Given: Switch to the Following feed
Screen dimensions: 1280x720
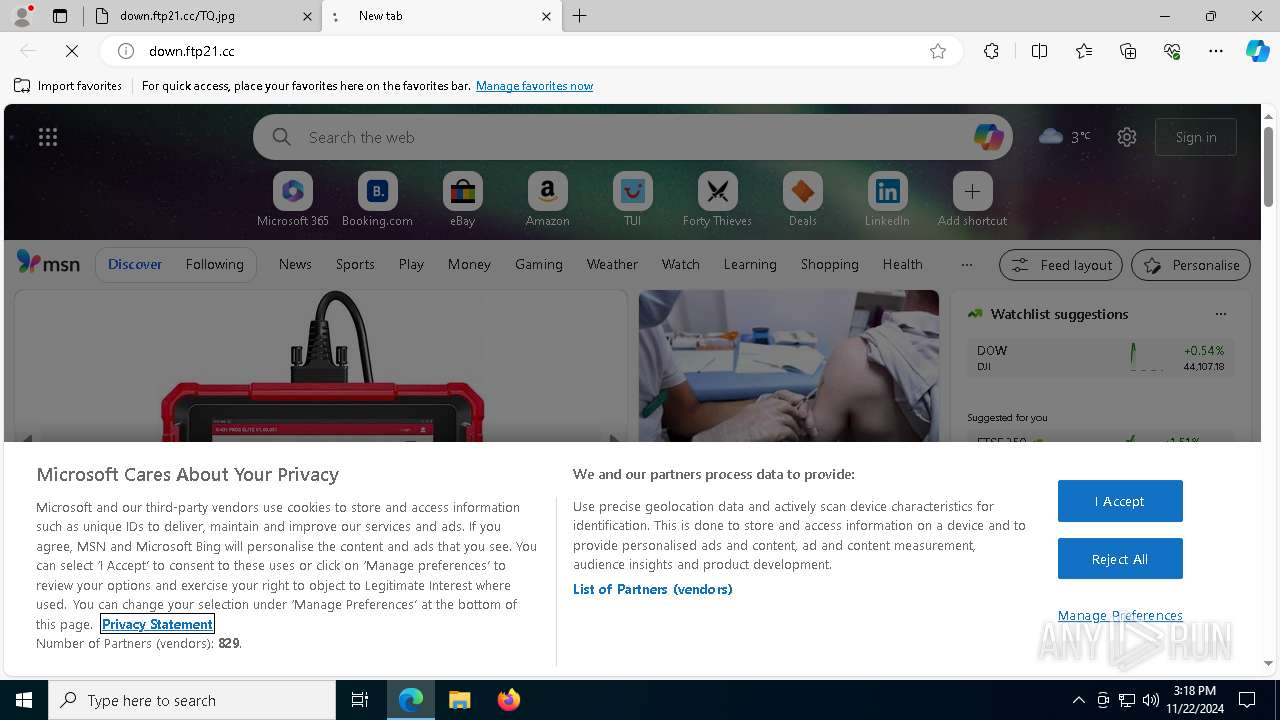Looking at the screenshot, I should (x=214, y=264).
